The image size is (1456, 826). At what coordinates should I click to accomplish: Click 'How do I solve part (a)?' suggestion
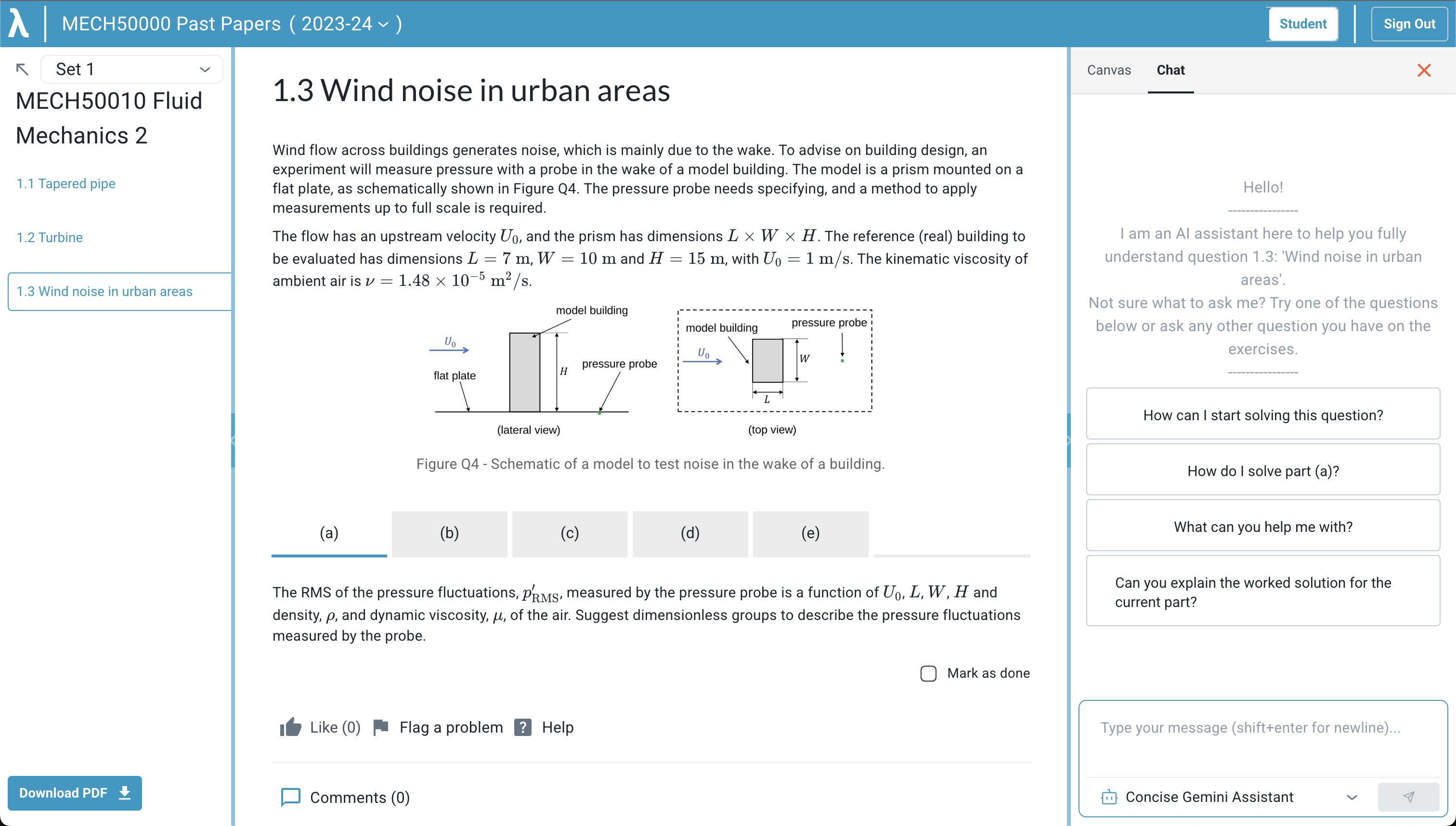[1263, 471]
